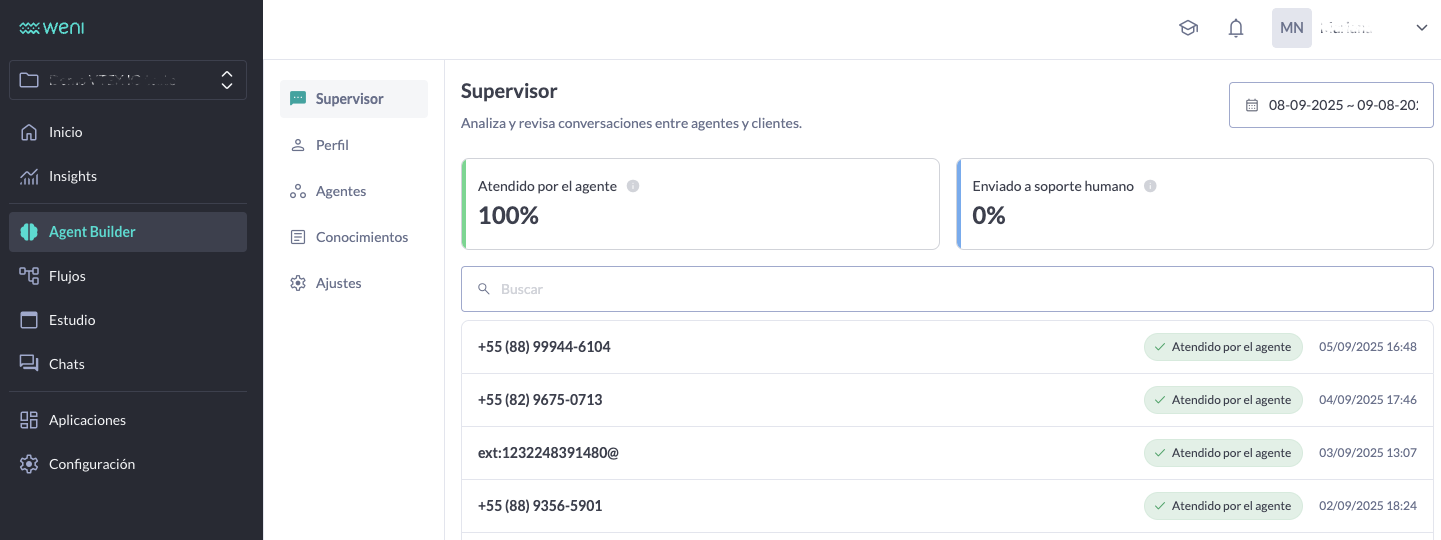Open the Ajustes settings tab
The width and height of the screenshot is (1441, 540).
point(338,283)
